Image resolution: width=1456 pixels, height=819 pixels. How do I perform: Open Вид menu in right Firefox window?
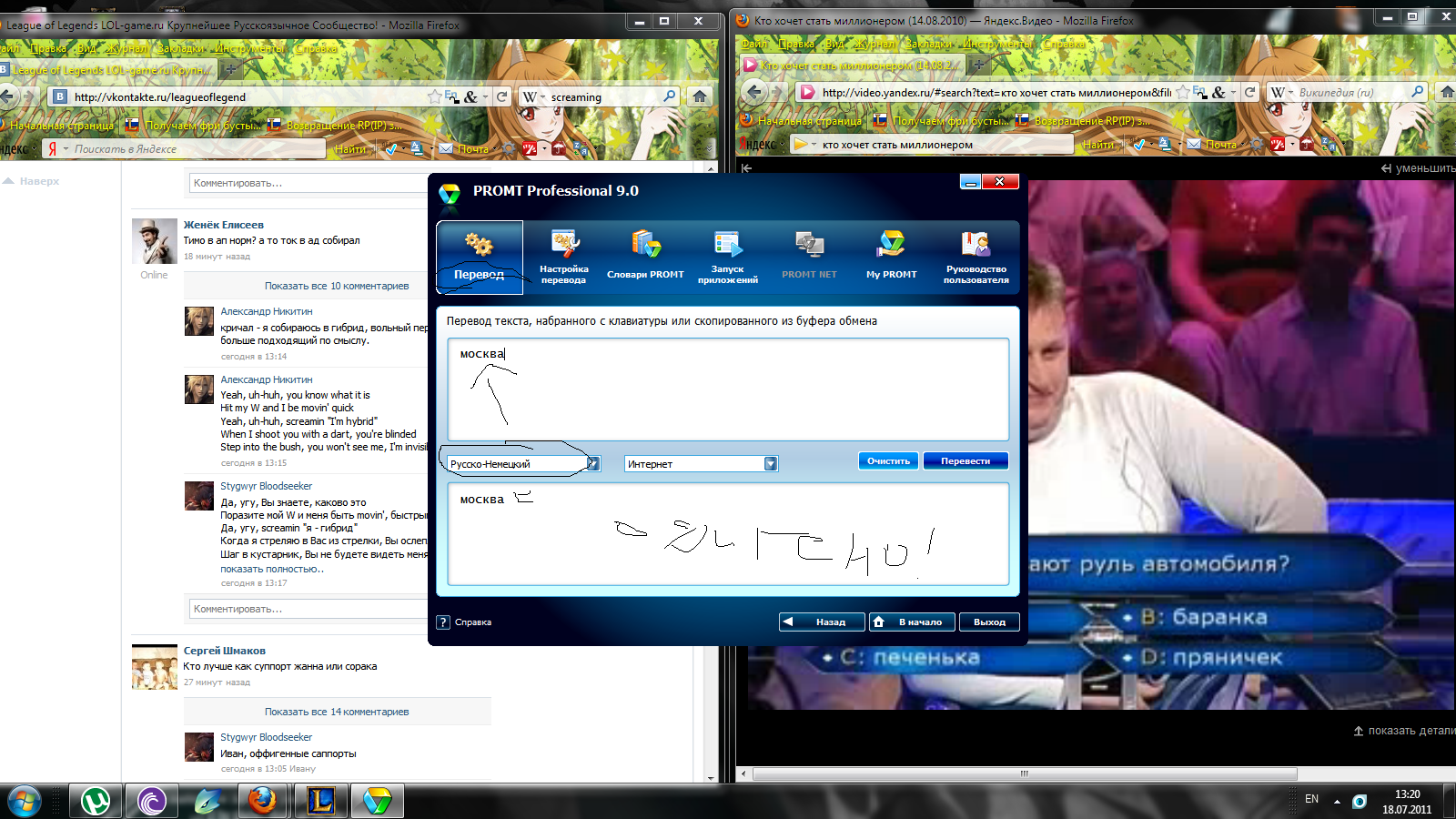click(834, 44)
